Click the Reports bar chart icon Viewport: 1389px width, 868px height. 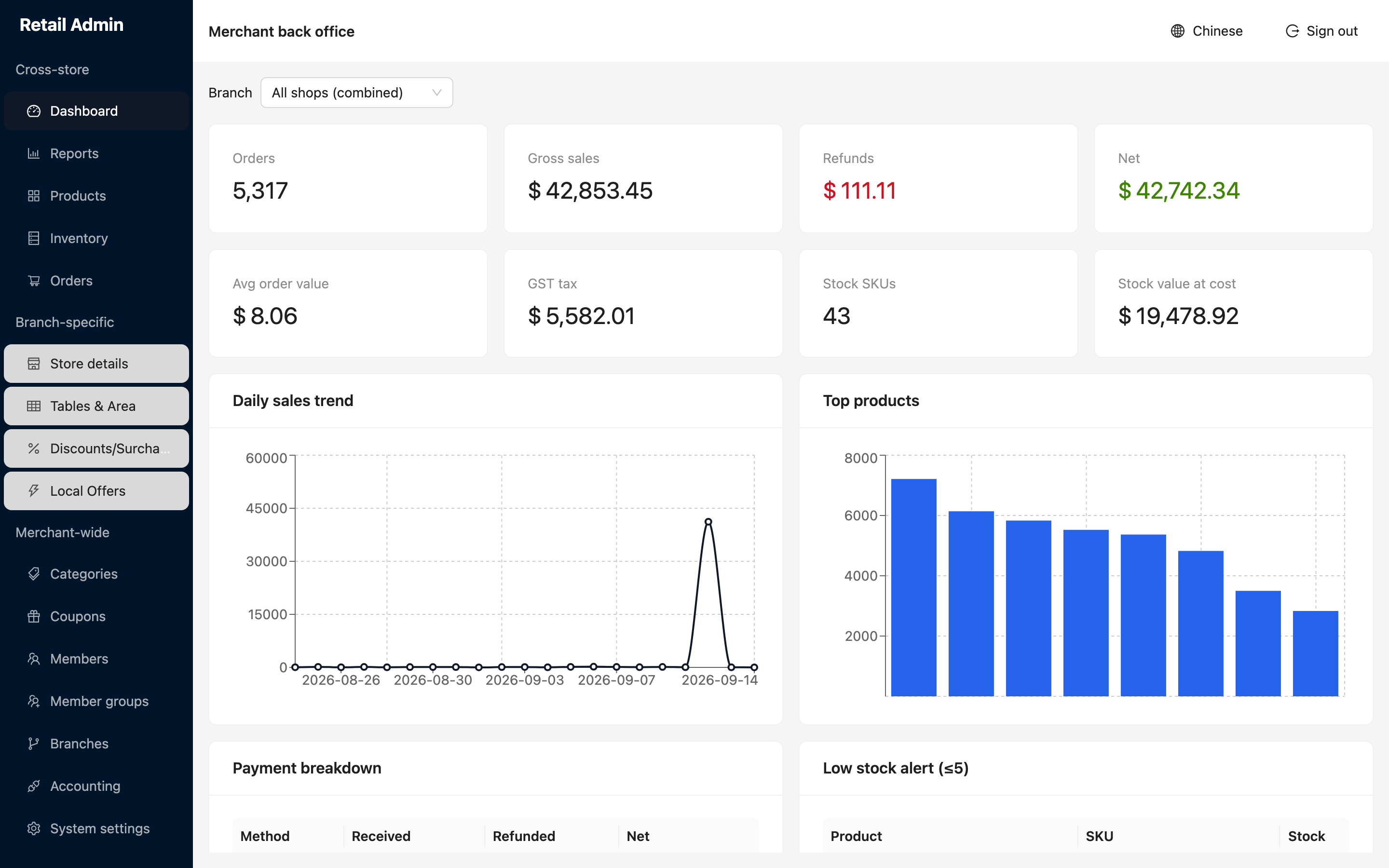(34, 153)
